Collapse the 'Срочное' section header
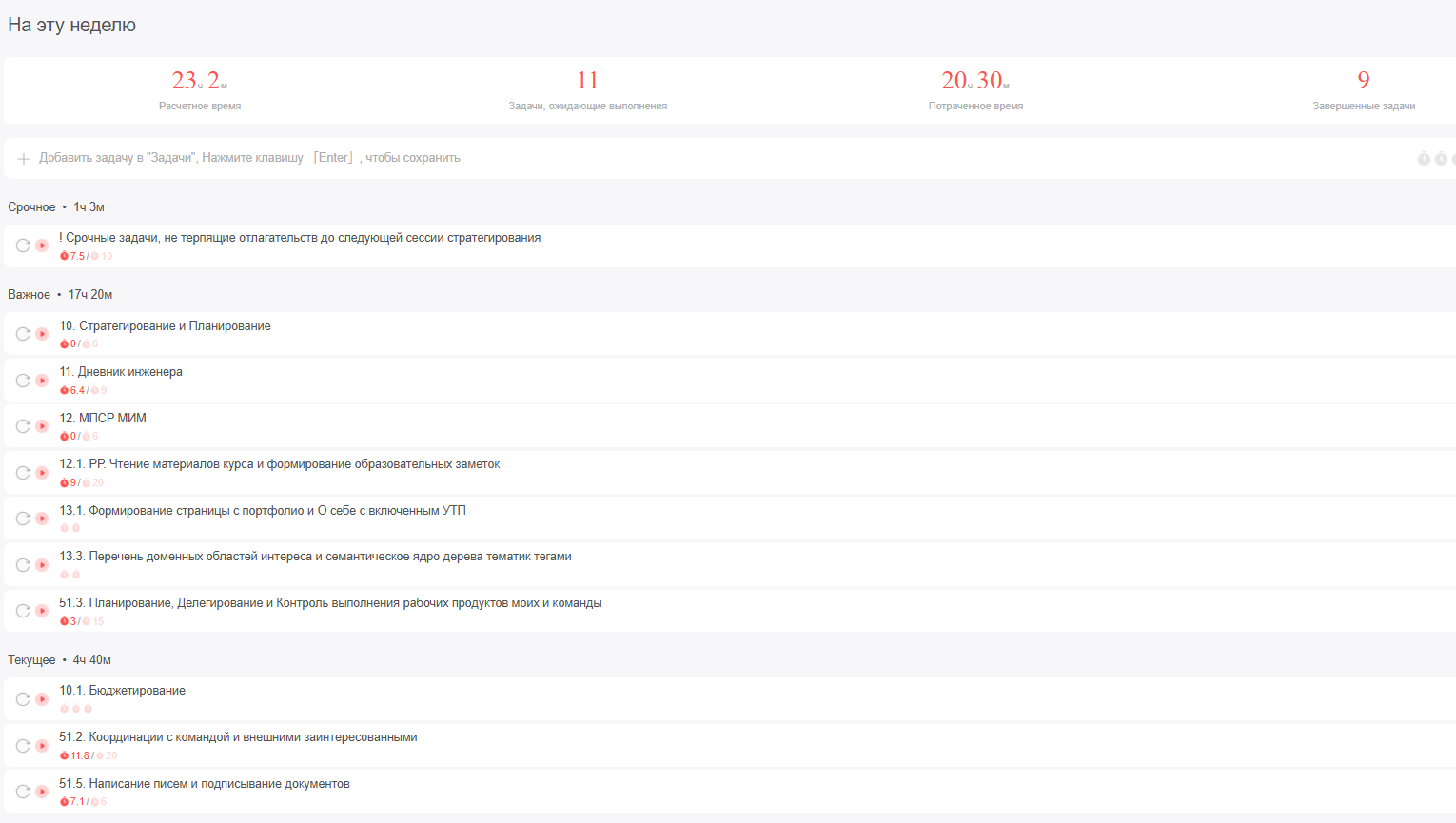The width and height of the screenshot is (1456, 823). coord(31,207)
